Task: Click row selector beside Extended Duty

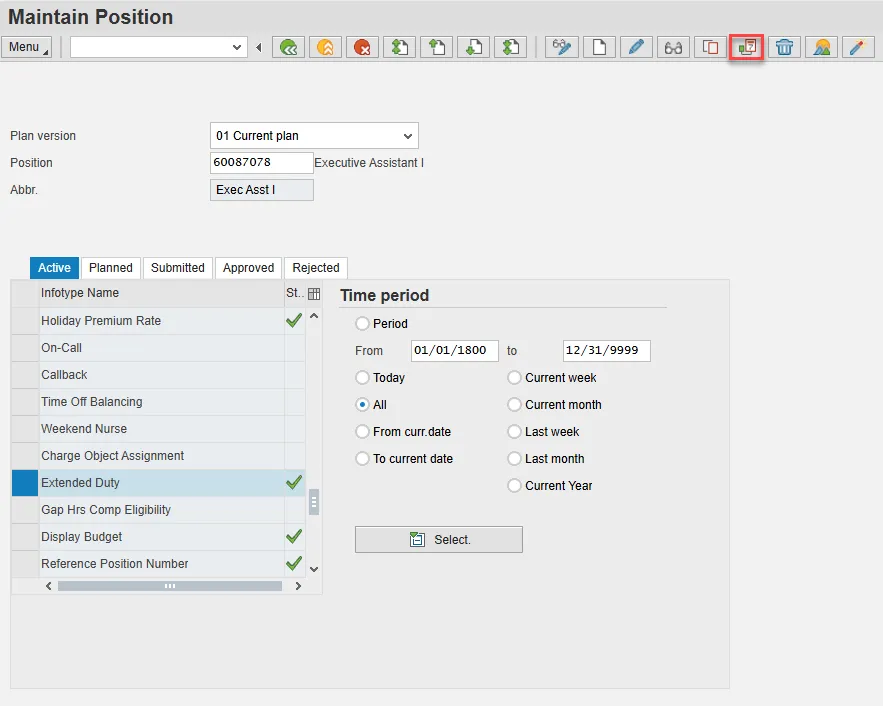Action: point(25,483)
